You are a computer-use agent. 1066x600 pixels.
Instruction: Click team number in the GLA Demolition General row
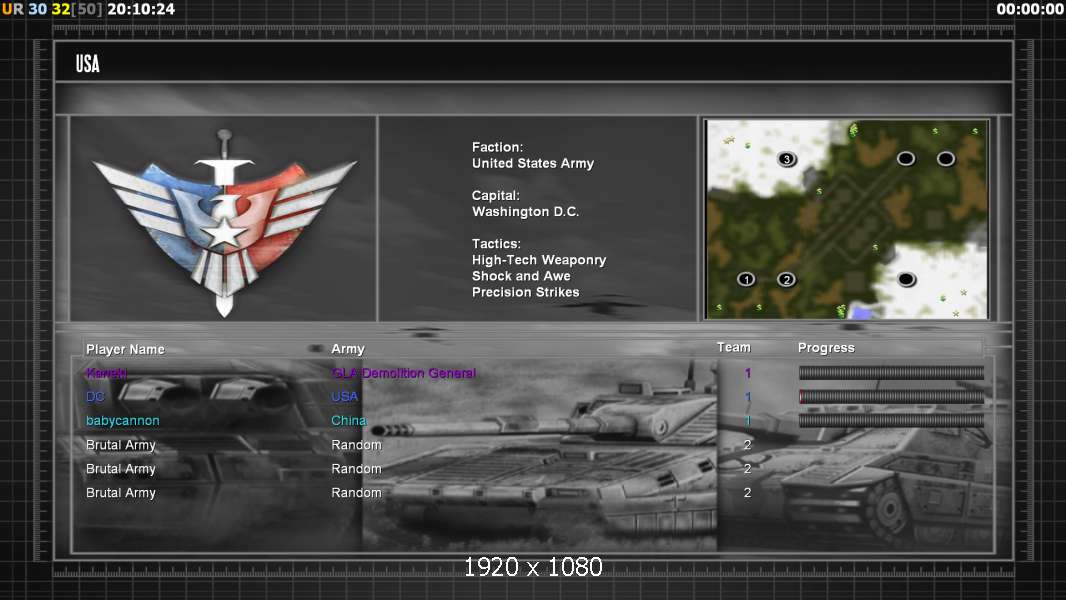[x=748, y=373]
